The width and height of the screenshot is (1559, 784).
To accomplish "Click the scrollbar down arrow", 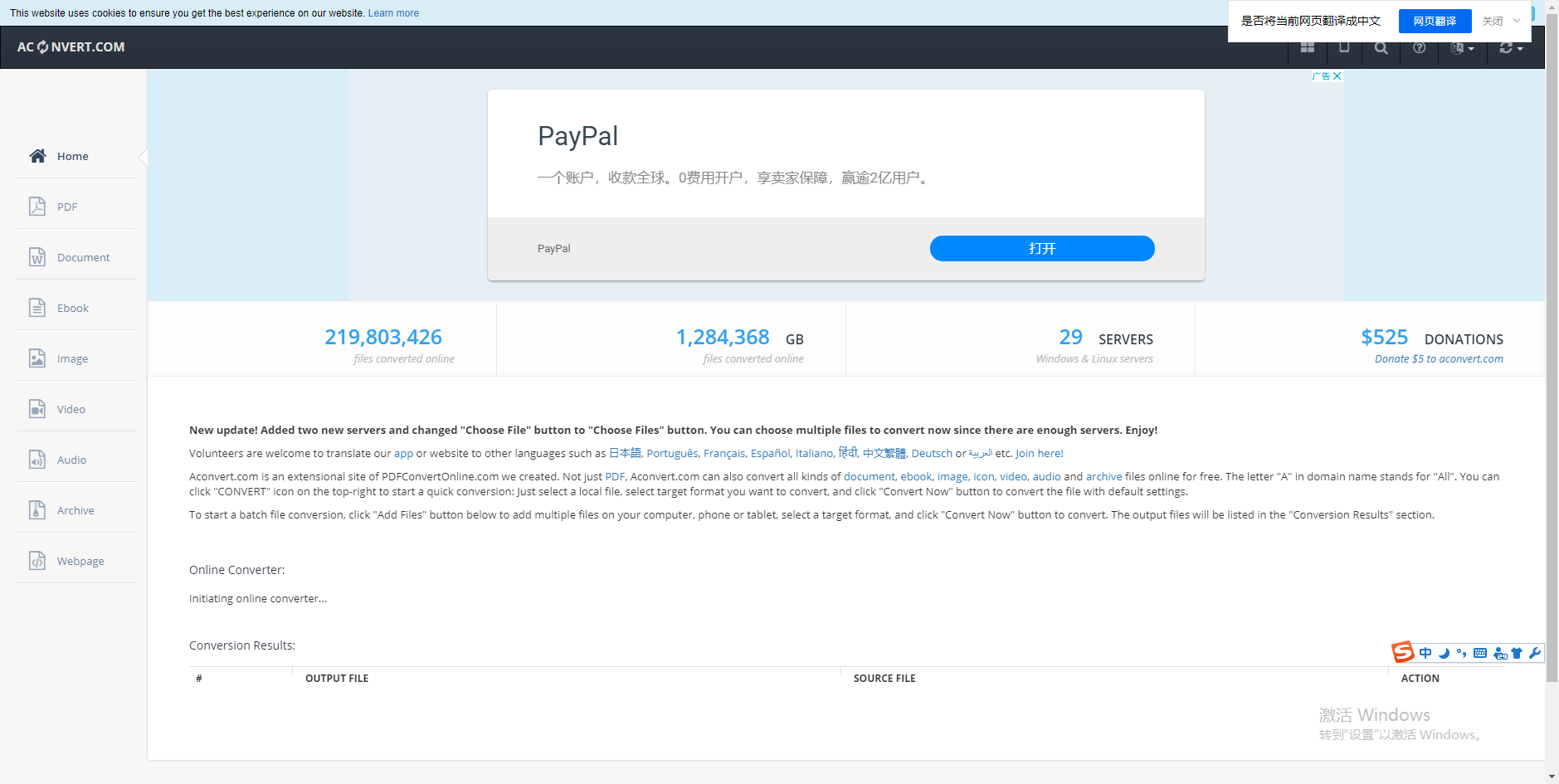I will point(1552,777).
